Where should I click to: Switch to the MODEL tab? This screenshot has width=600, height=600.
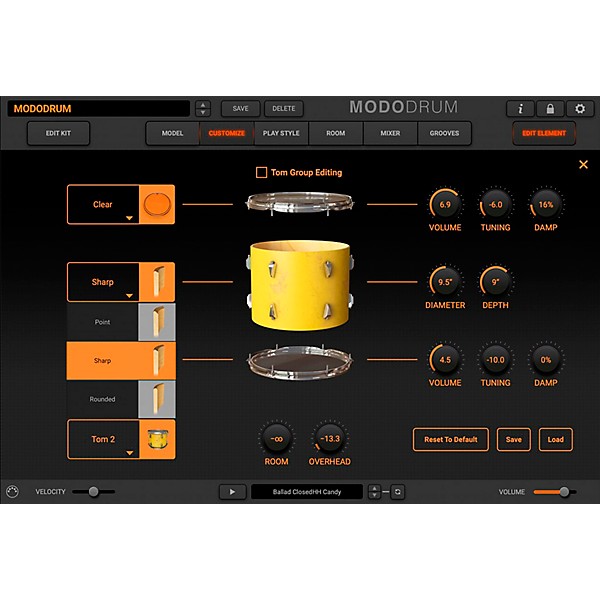click(172, 133)
